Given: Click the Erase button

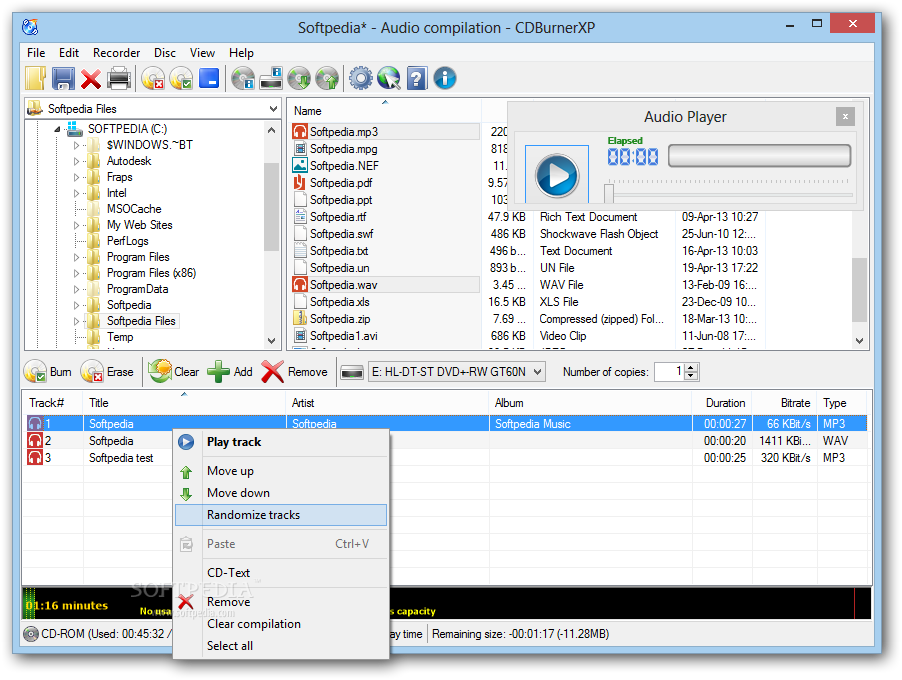Looking at the screenshot, I should tap(107, 372).
